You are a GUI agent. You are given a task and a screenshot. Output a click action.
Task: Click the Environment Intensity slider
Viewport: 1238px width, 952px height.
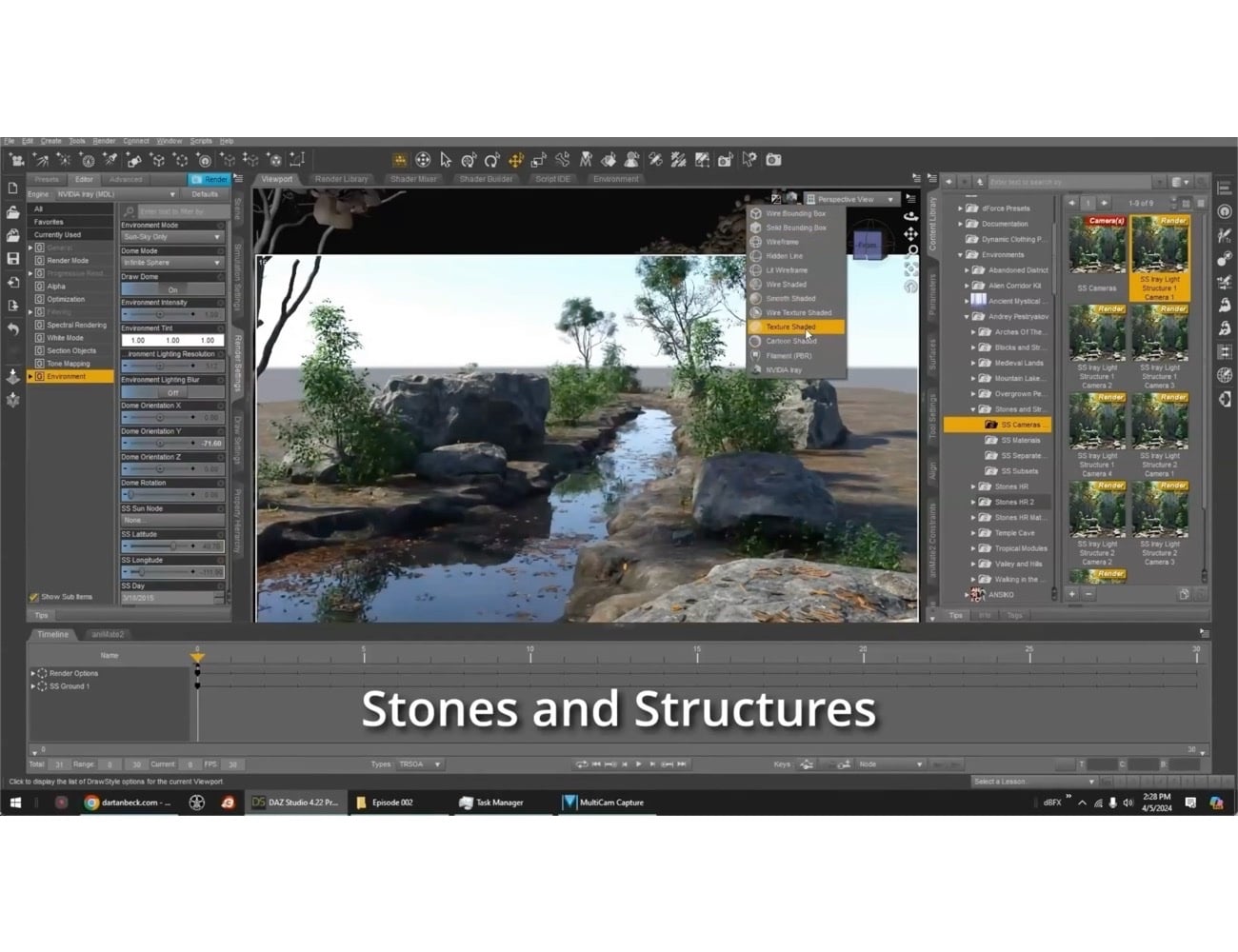click(x=162, y=313)
